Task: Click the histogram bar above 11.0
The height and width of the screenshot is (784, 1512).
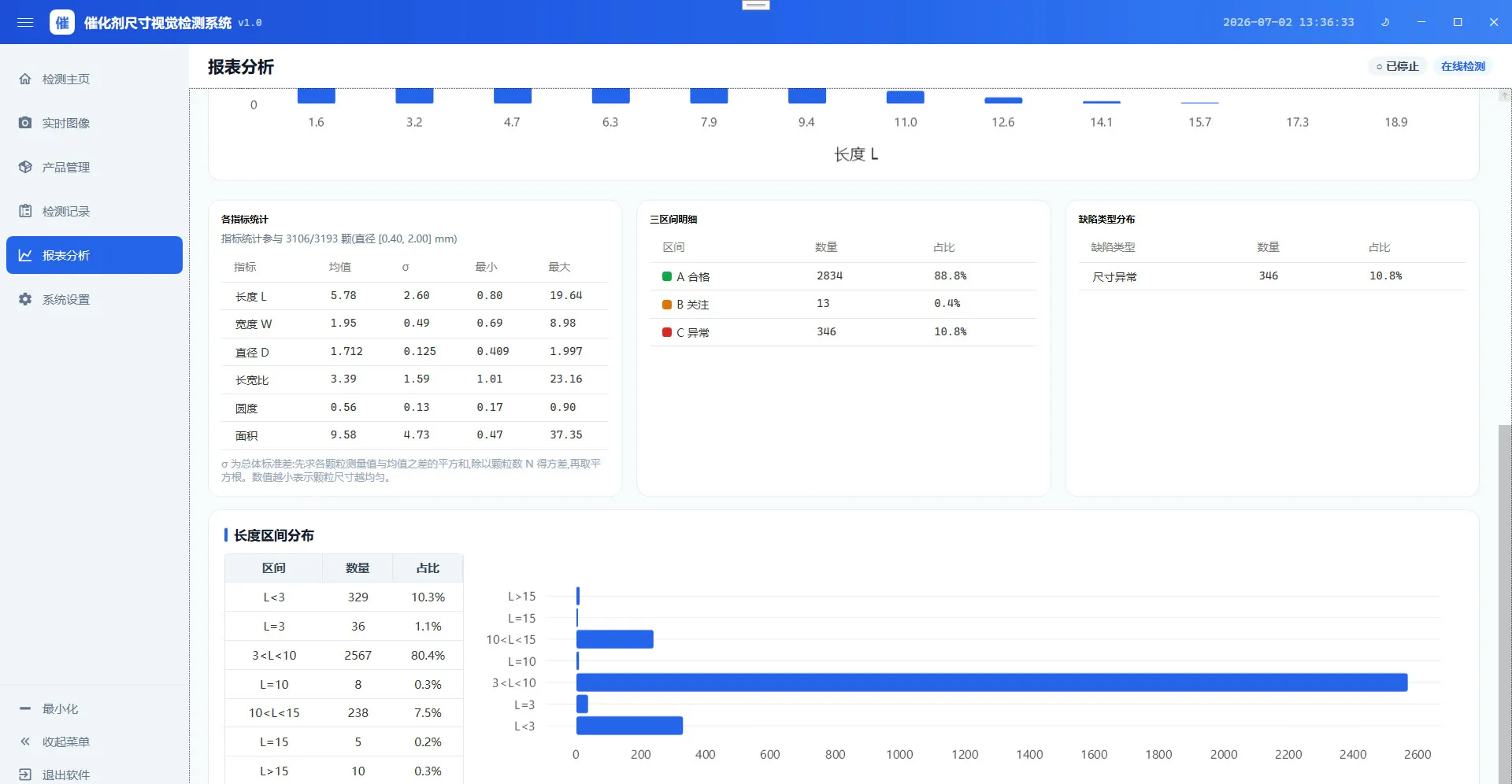Action: (905, 98)
